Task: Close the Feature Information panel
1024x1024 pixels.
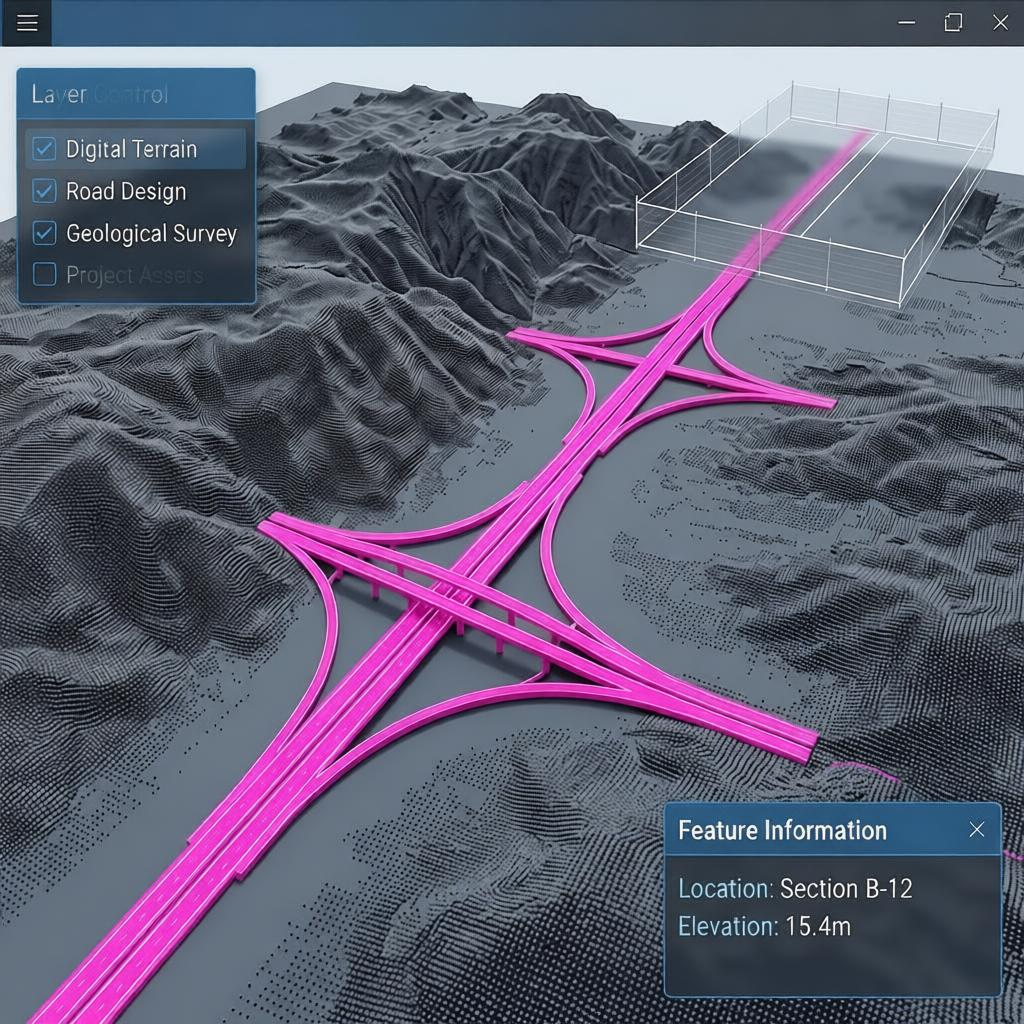Action: click(976, 829)
